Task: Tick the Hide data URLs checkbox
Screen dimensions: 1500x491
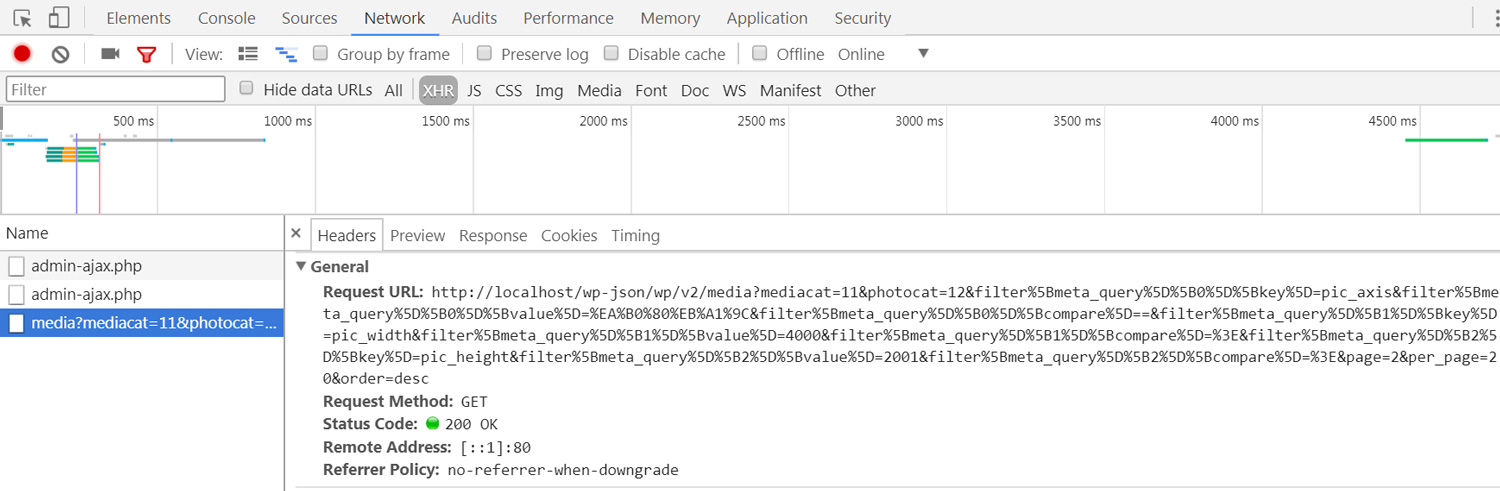Action: tap(246, 89)
